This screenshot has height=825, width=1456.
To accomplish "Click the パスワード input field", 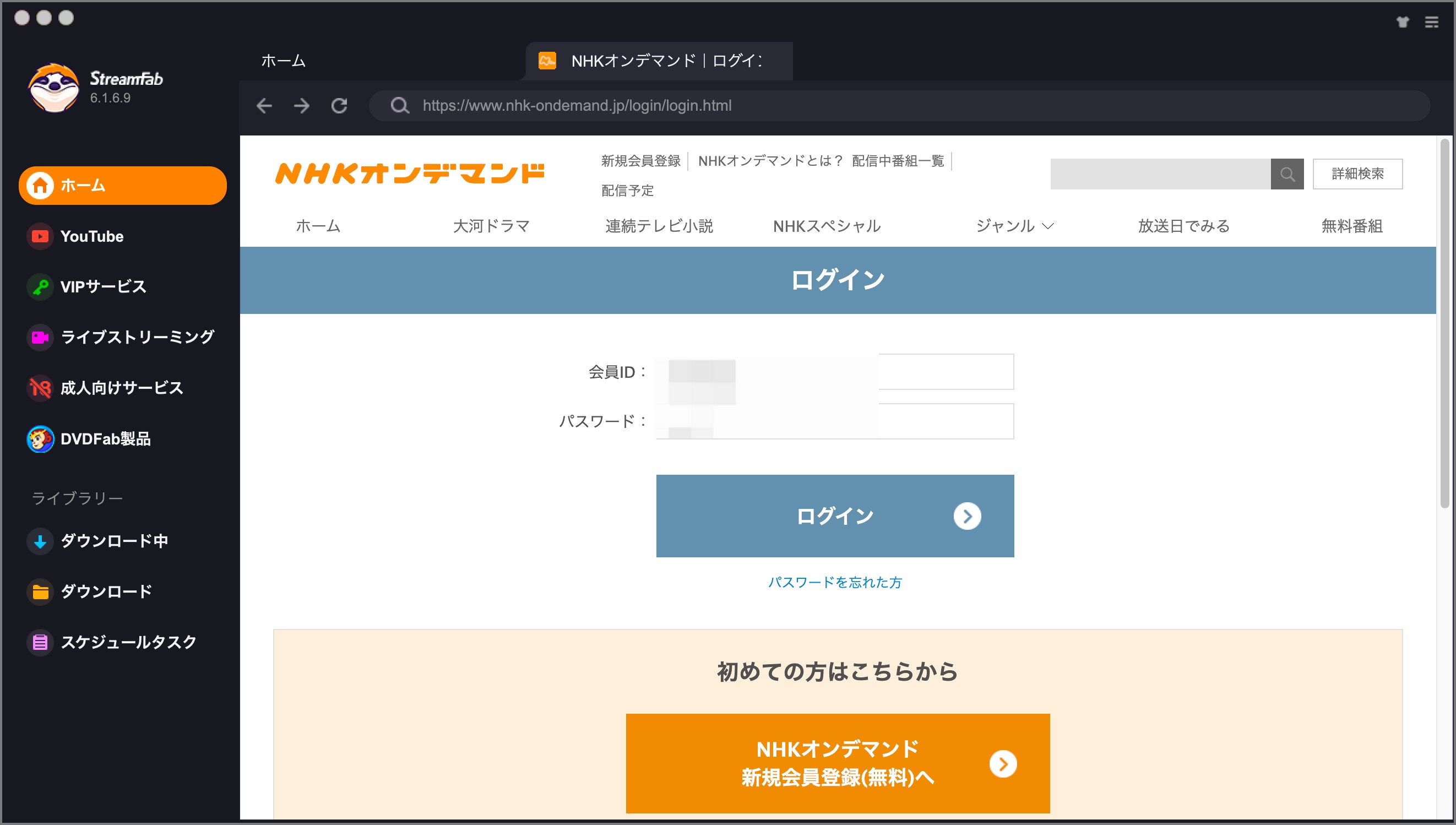I will pyautogui.click(x=834, y=421).
